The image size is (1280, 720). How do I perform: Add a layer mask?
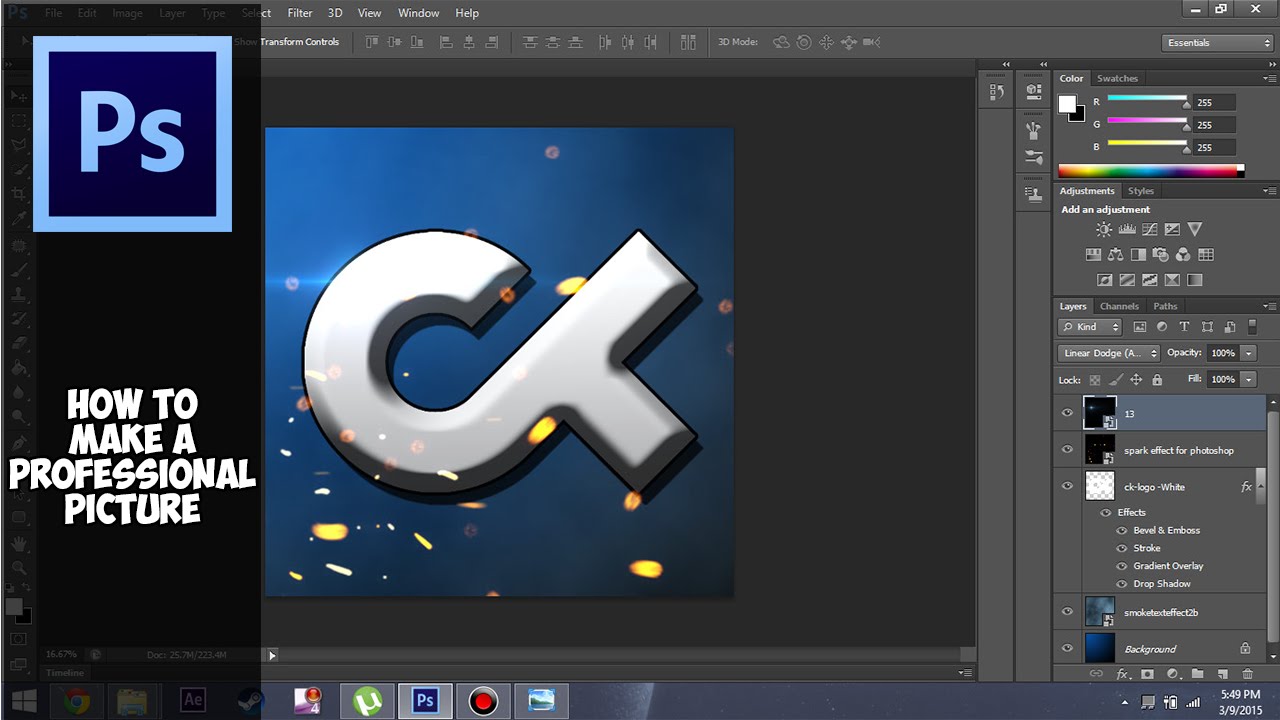tap(1147, 674)
